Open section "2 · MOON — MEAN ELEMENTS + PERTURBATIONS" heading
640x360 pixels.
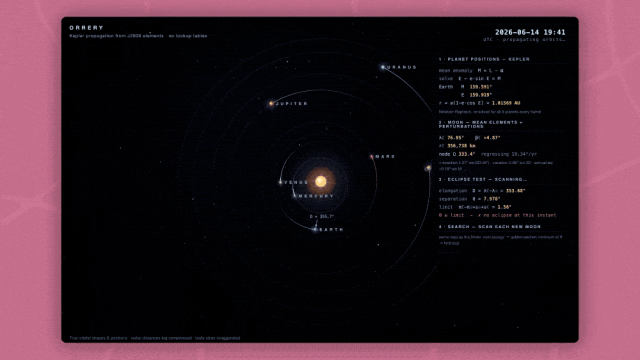point(480,124)
